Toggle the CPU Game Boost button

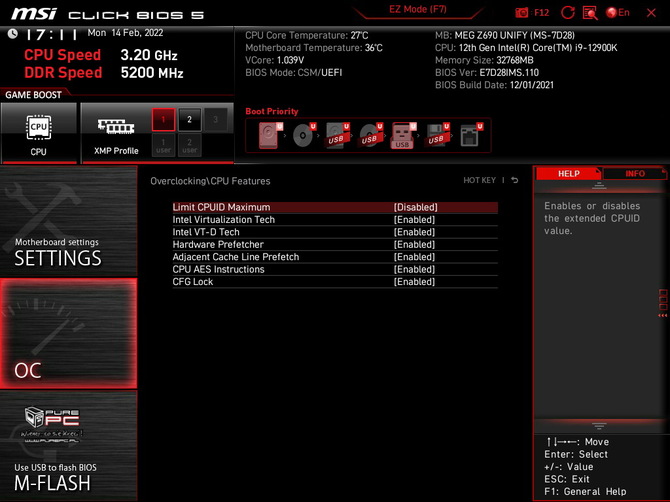39,133
